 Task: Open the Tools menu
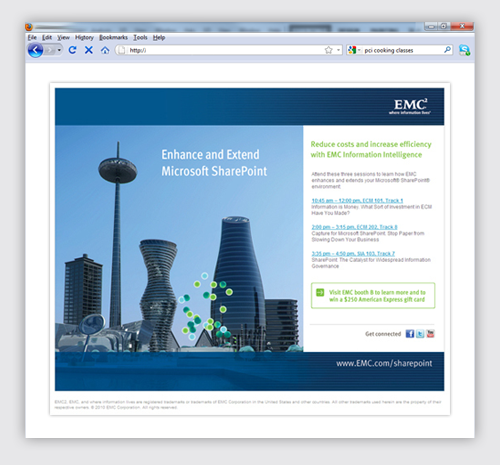pos(140,37)
